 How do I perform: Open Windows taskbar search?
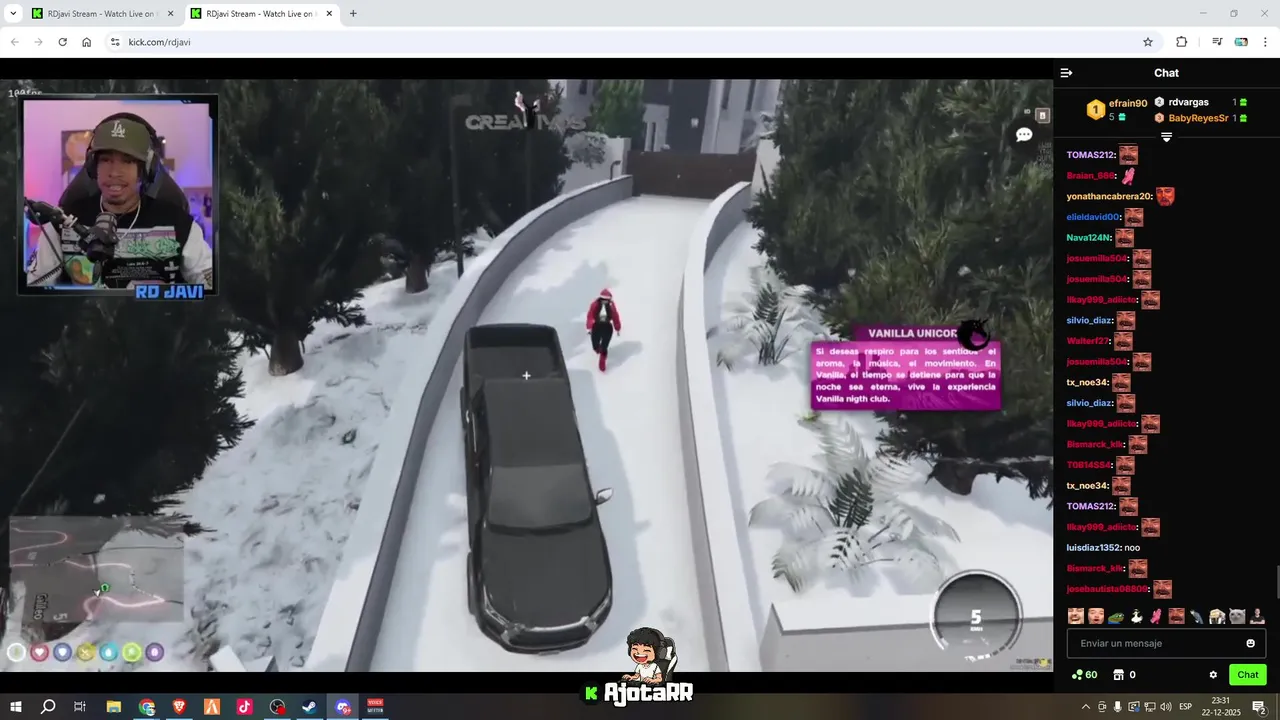(48, 707)
